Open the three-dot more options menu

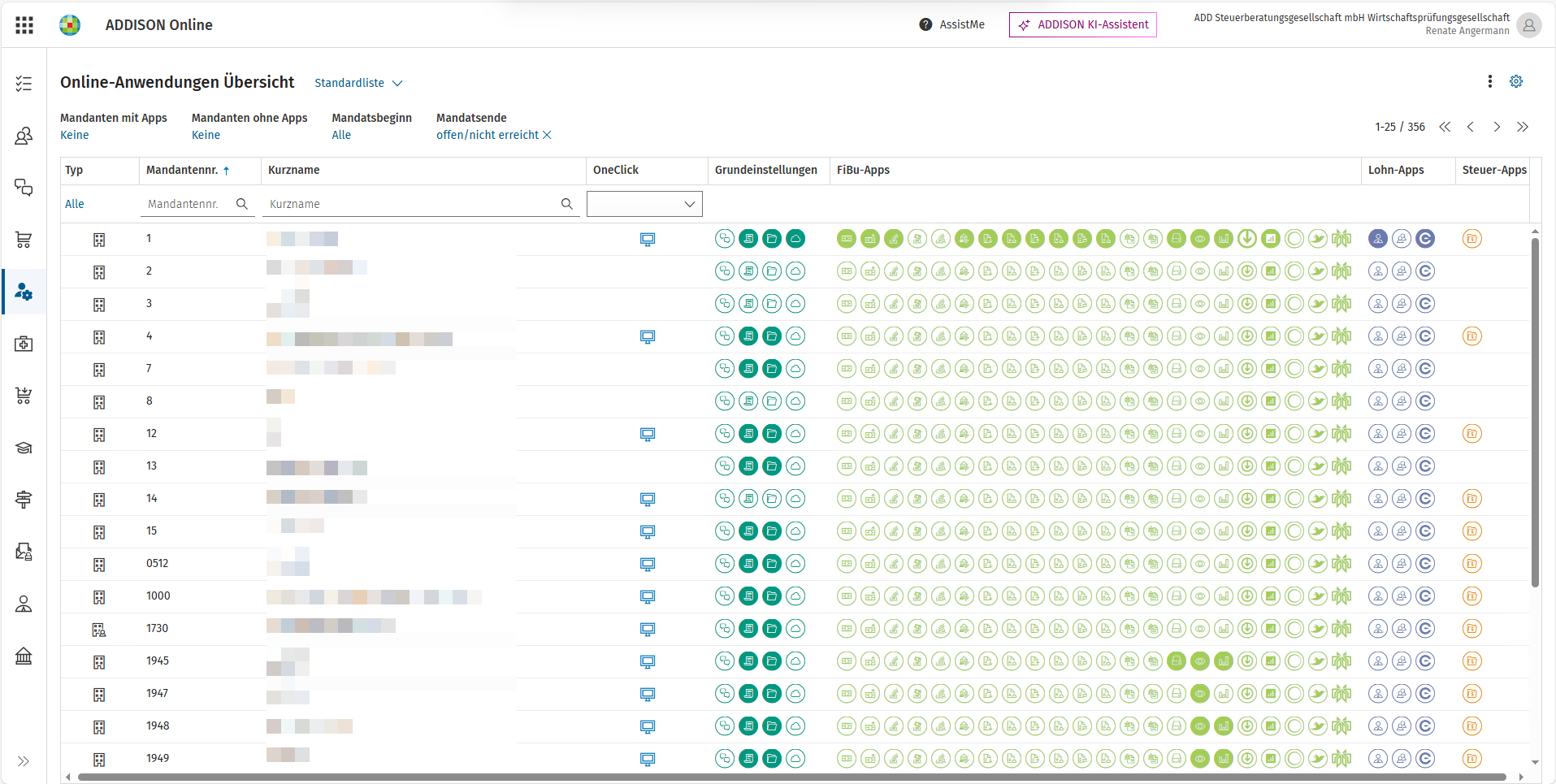click(x=1490, y=81)
